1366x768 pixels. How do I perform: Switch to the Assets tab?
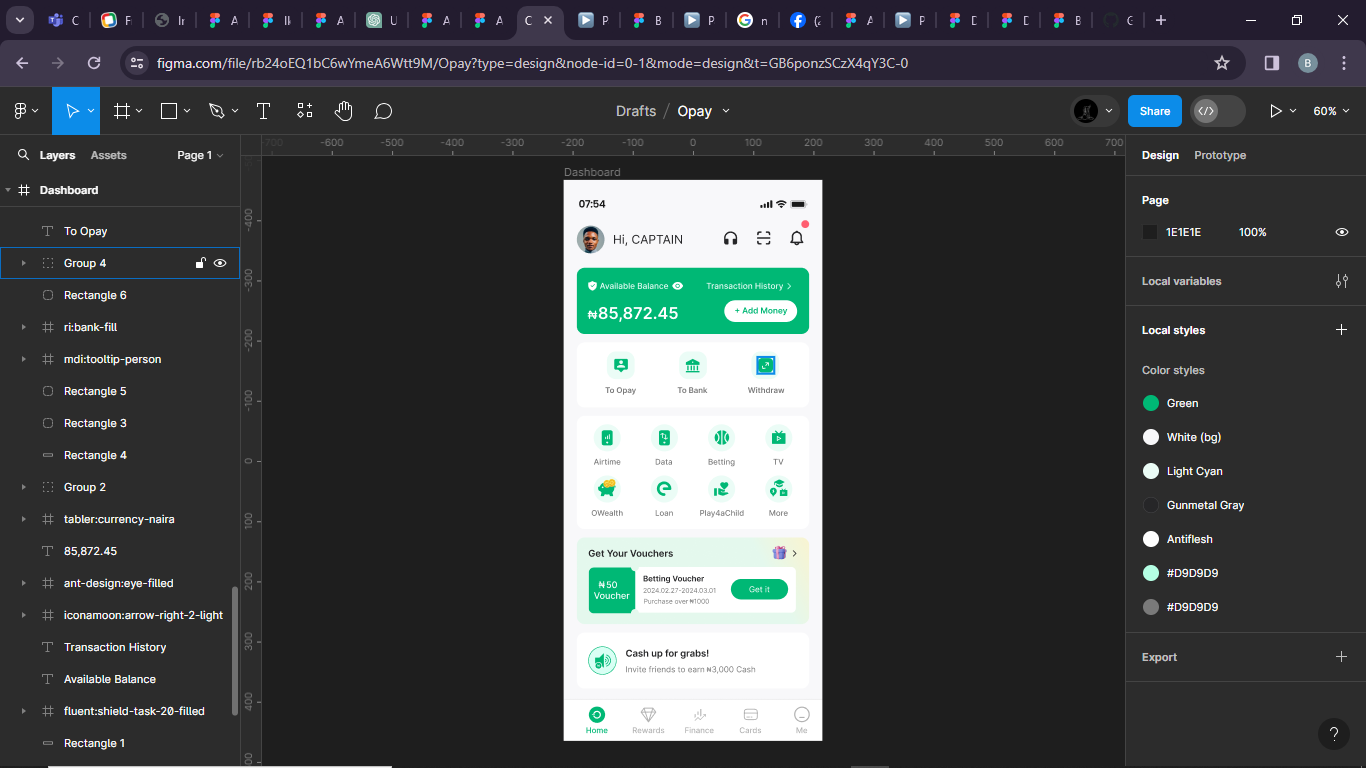click(108, 155)
